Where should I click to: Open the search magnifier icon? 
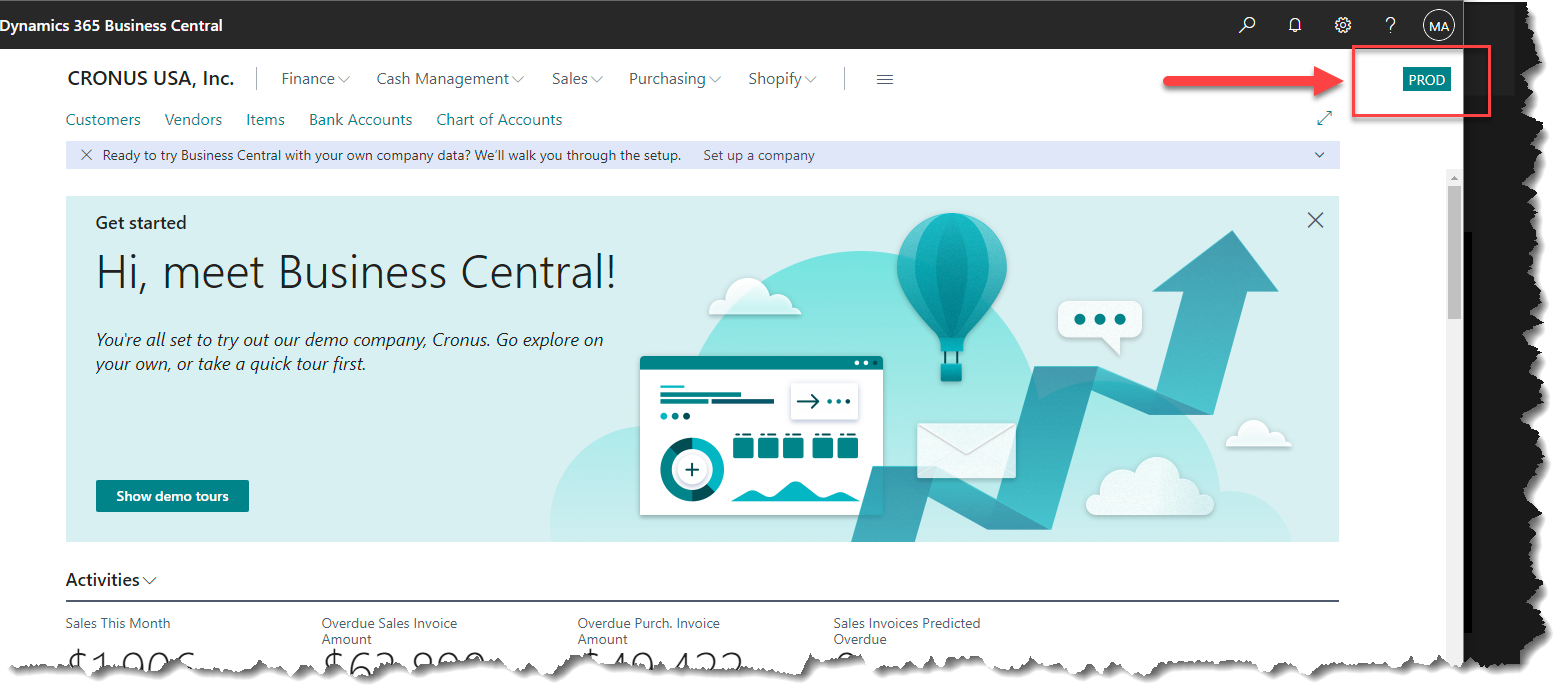(1247, 25)
